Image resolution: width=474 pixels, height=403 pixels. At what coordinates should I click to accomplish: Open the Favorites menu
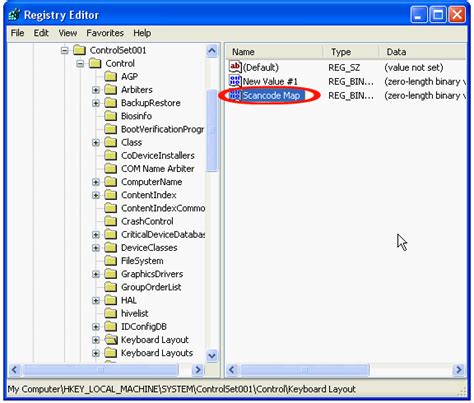pyautogui.click(x=105, y=33)
